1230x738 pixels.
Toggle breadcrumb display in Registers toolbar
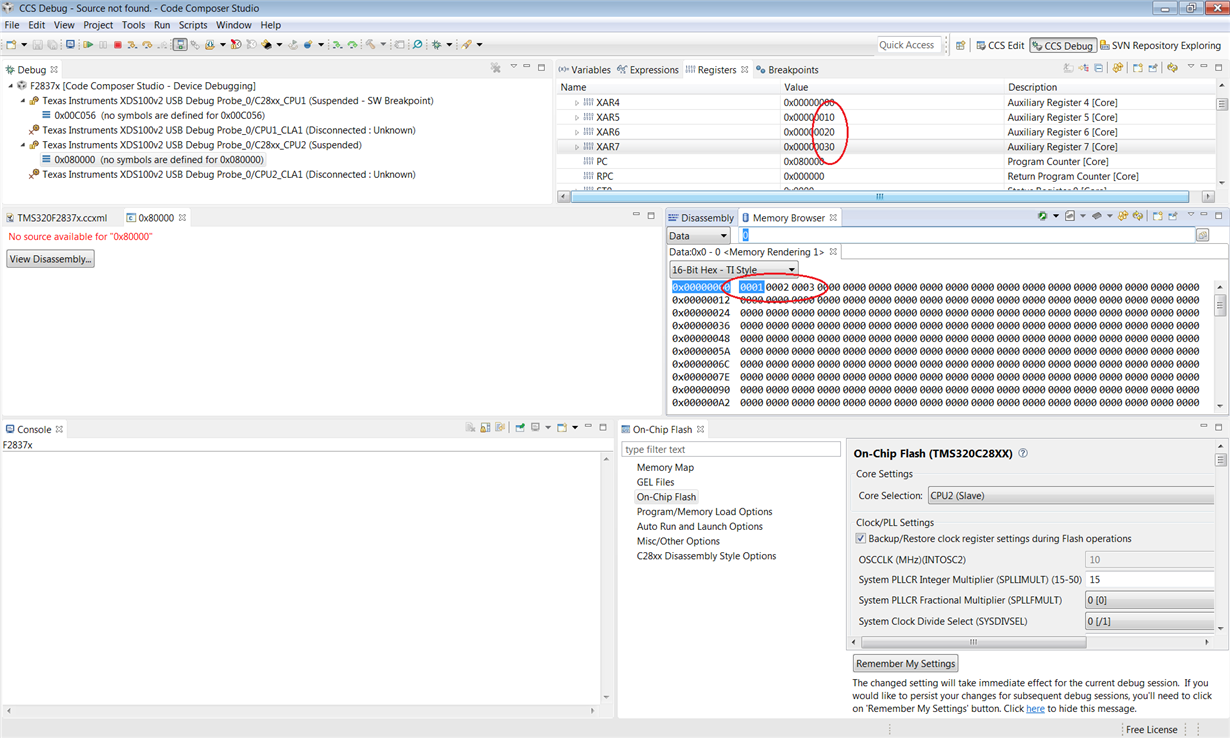pos(1099,68)
